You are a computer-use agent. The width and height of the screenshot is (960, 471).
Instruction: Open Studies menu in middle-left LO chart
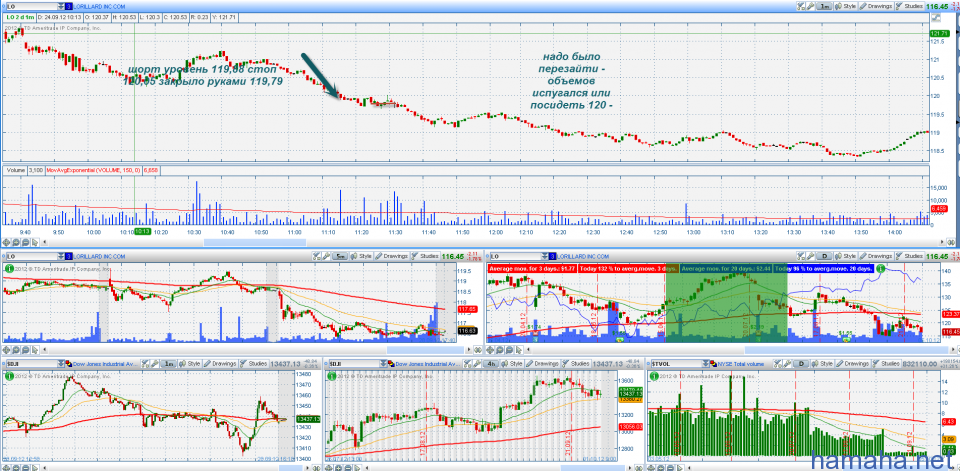point(424,256)
